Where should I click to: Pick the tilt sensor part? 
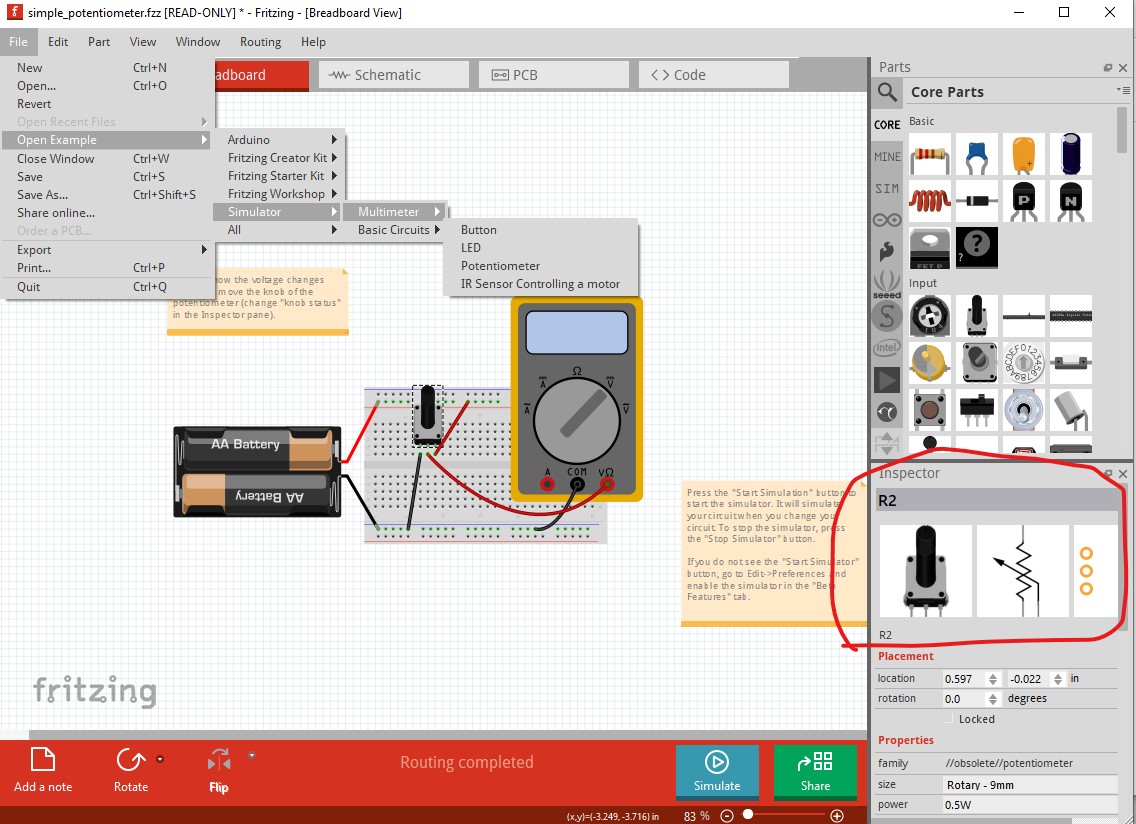pyautogui.click(x=1070, y=409)
